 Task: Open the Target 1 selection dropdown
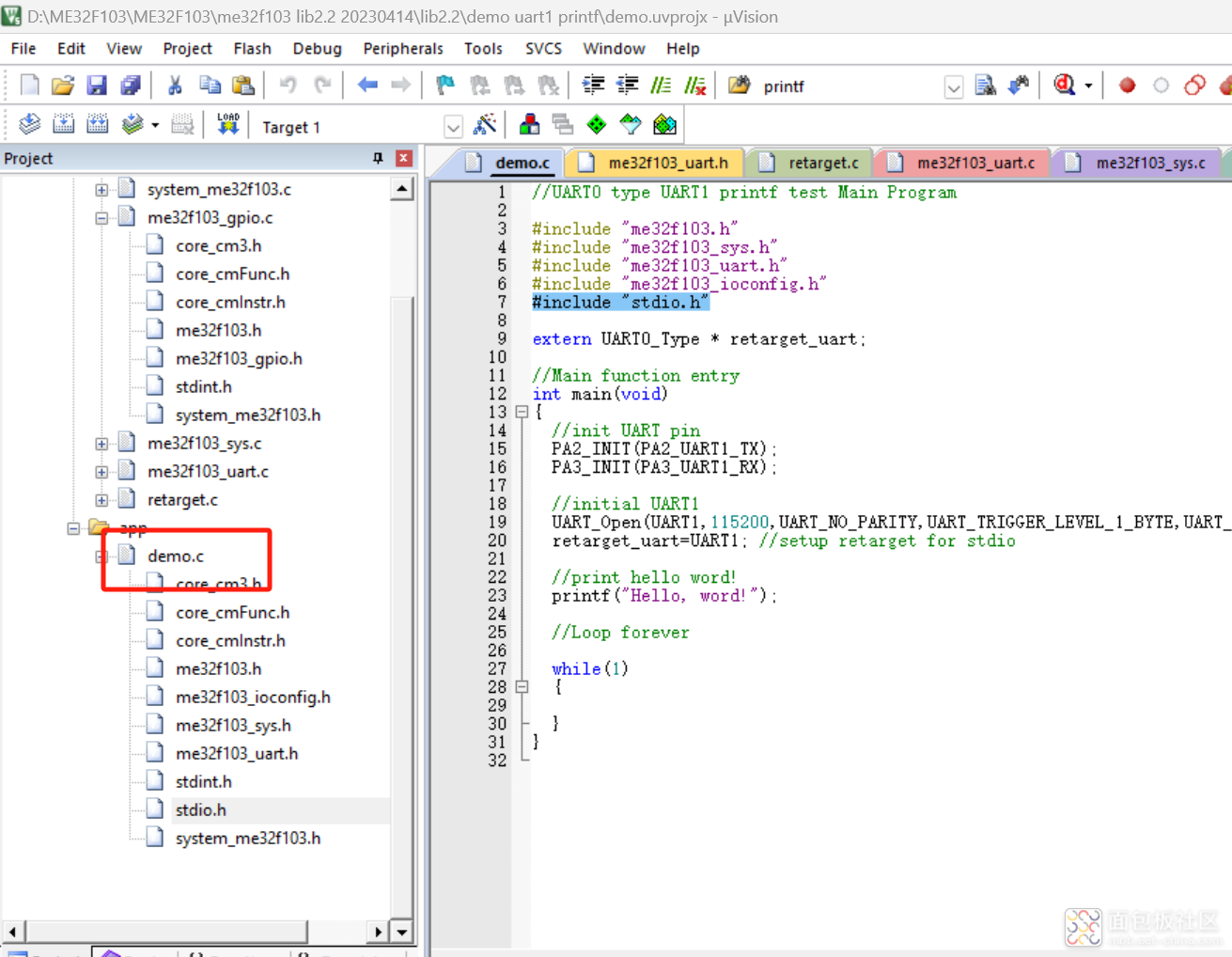[x=453, y=126]
